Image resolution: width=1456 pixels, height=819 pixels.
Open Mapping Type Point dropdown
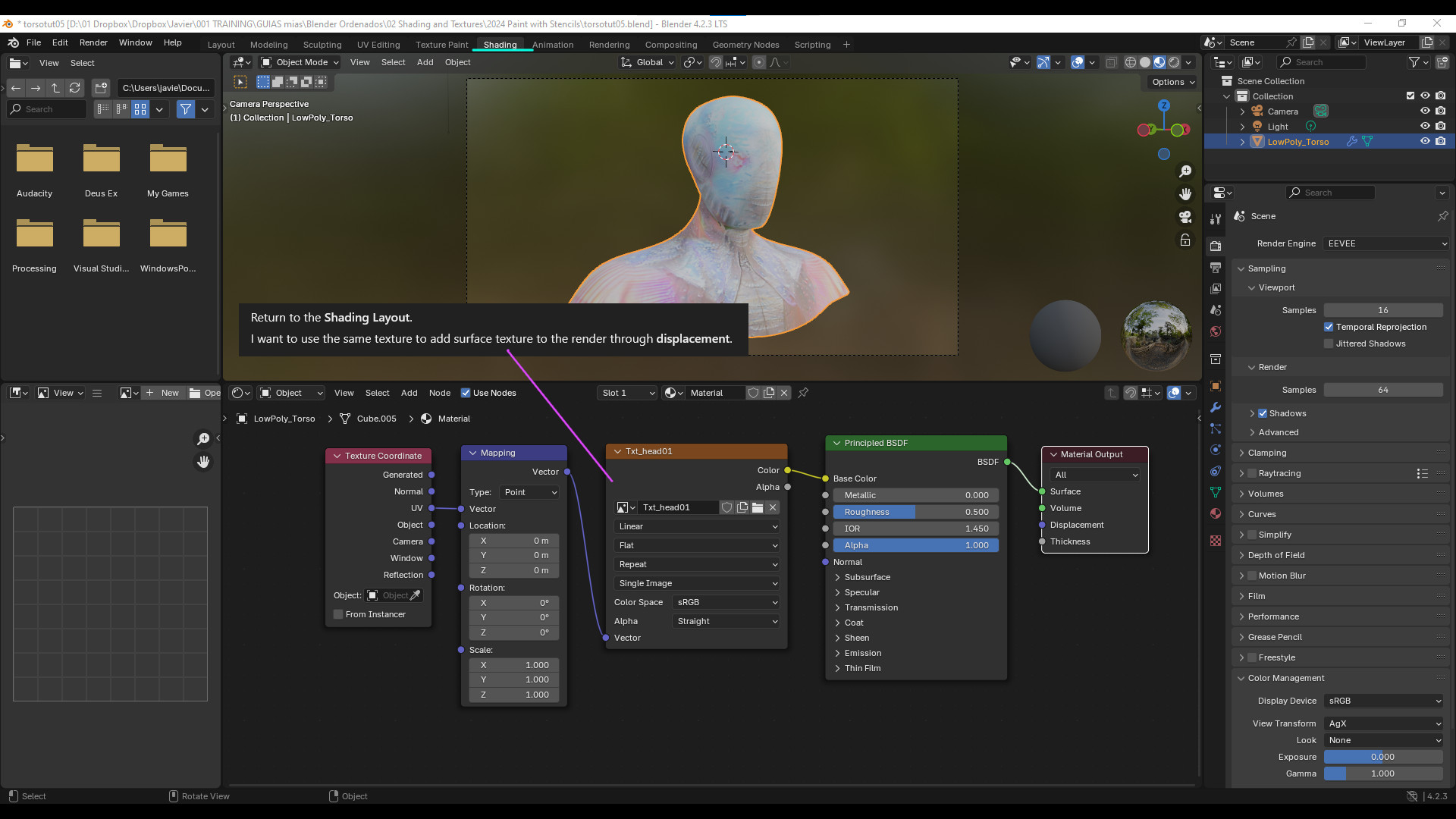[x=529, y=492]
